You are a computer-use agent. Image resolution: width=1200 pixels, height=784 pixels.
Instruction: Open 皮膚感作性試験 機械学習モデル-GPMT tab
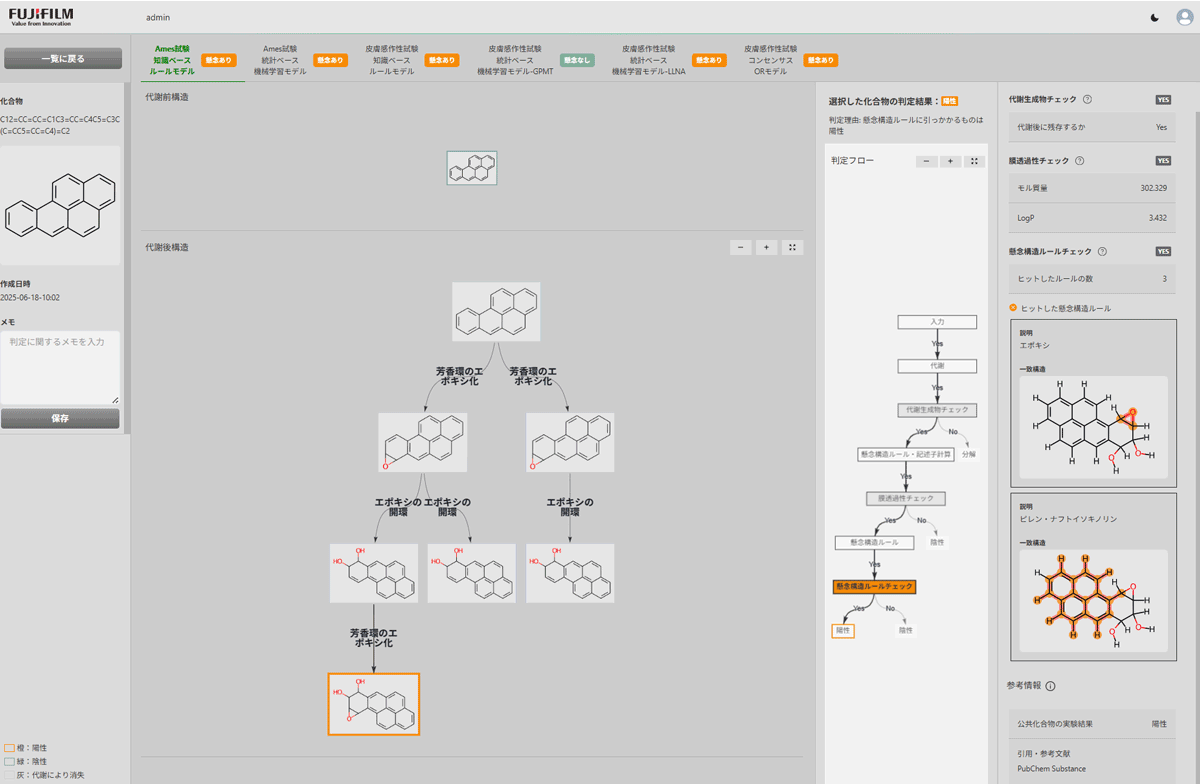(x=515, y=60)
